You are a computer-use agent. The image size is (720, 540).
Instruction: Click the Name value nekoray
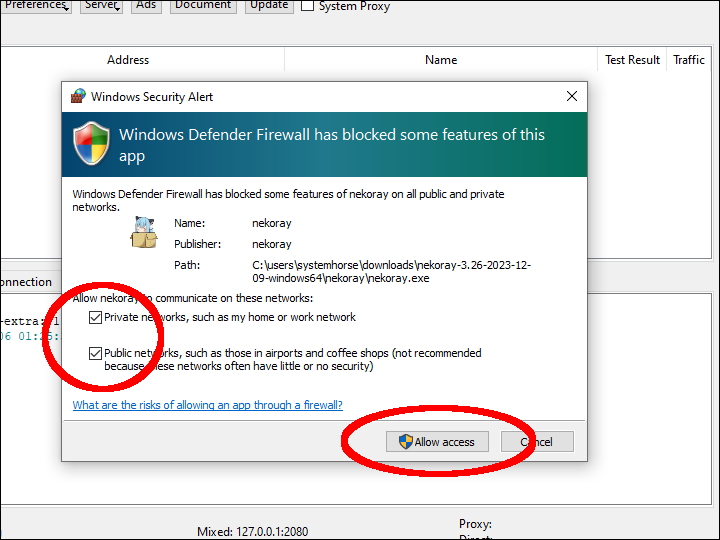(x=272, y=223)
